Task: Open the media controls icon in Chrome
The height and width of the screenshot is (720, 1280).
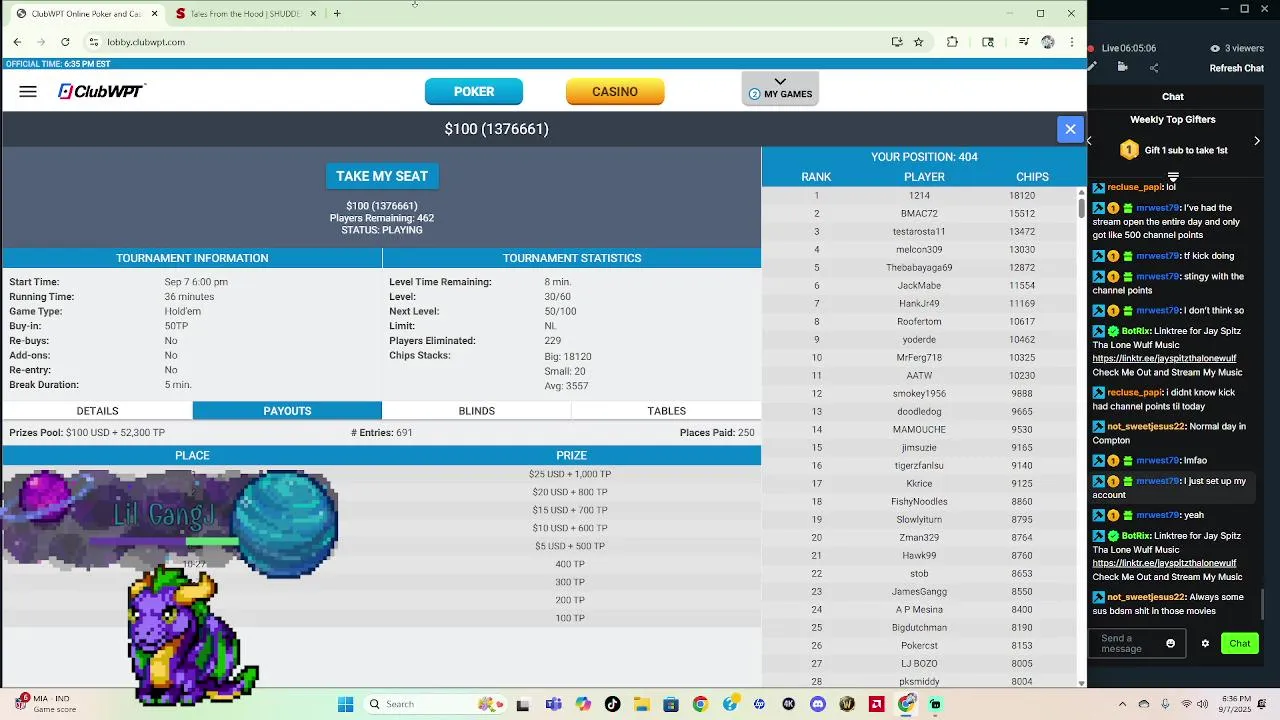Action: (x=1024, y=42)
